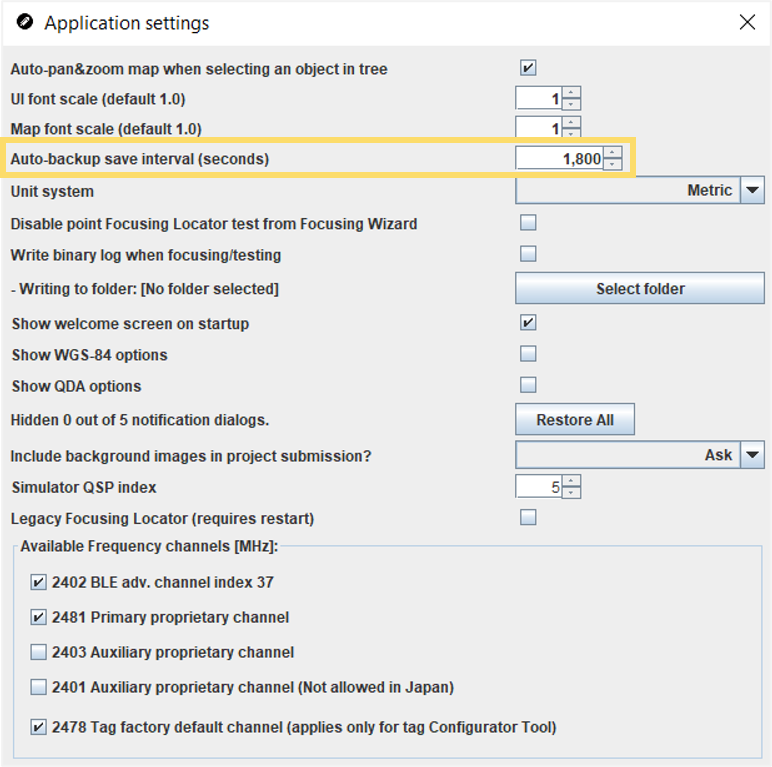
Task: Uncheck 2402 BLE adv. channel index 37
Action: click(x=38, y=582)
